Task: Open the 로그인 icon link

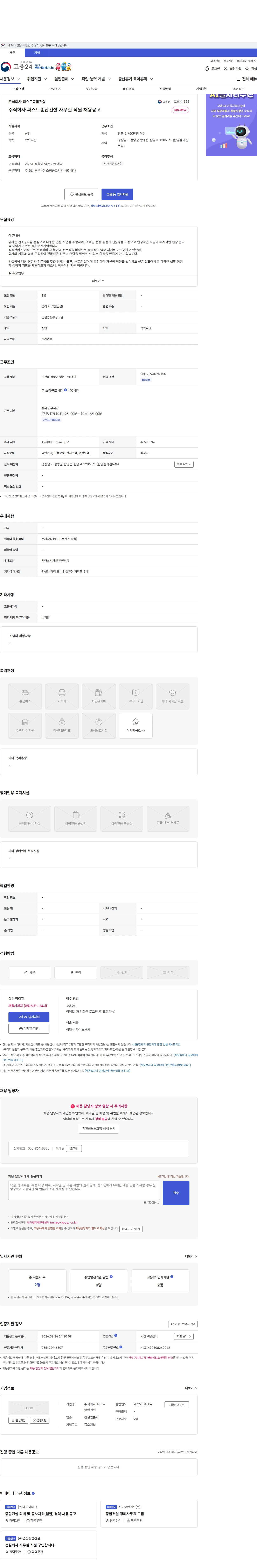Action: click(213, 69)
